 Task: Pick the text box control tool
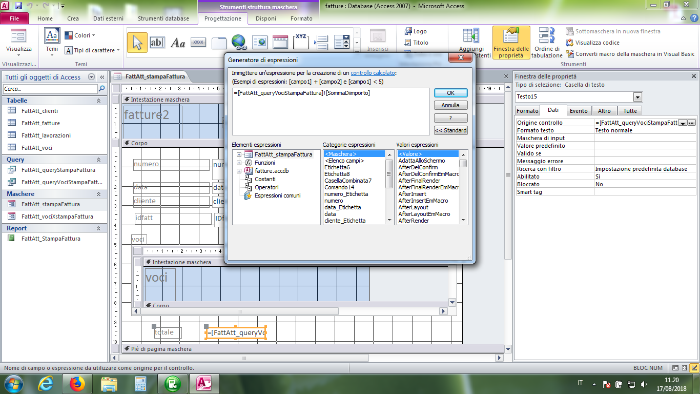[157, 43]
